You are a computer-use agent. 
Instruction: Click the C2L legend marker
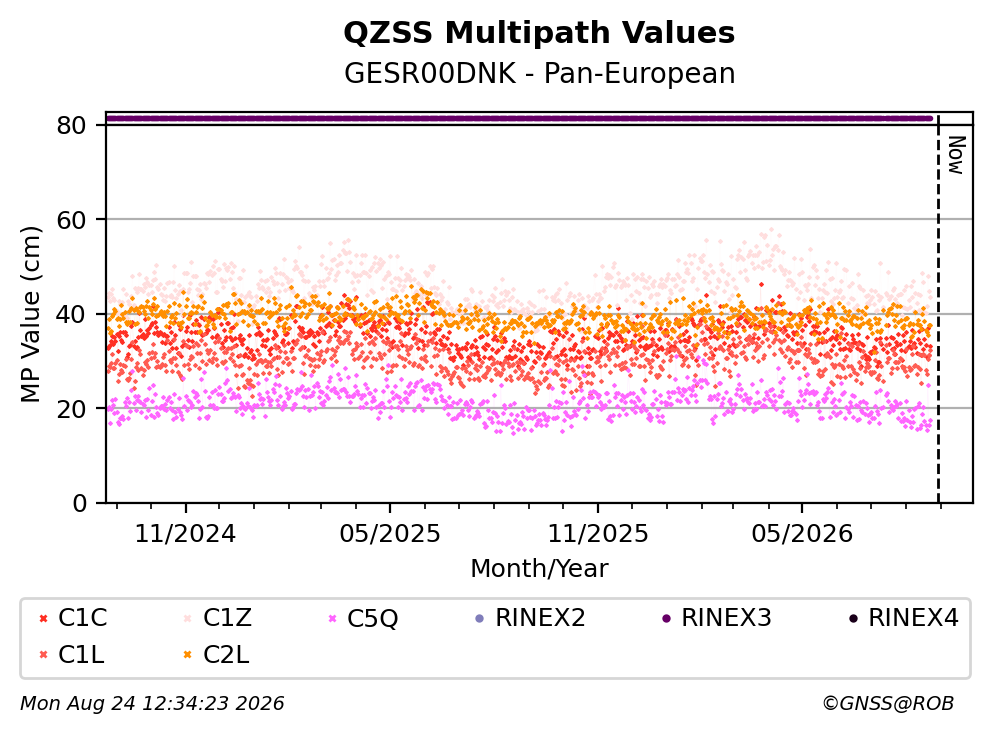[x=187, y=655]
